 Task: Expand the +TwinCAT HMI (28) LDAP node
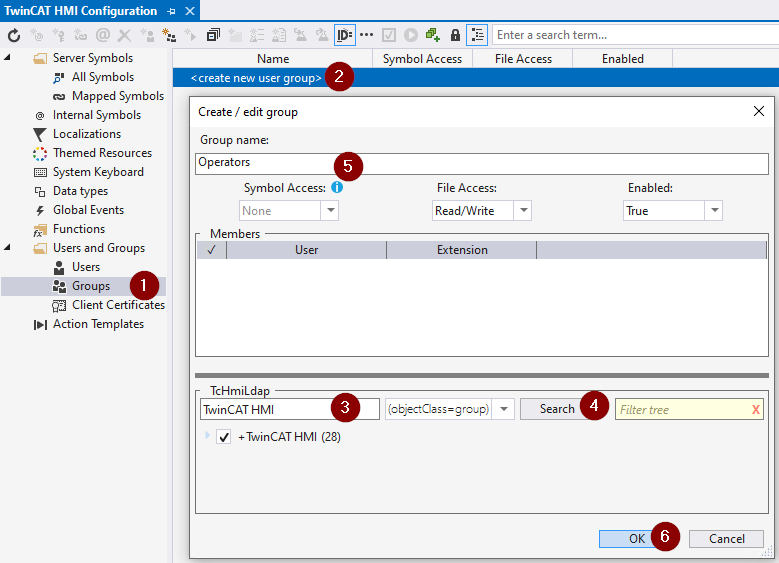coord(207,435)
